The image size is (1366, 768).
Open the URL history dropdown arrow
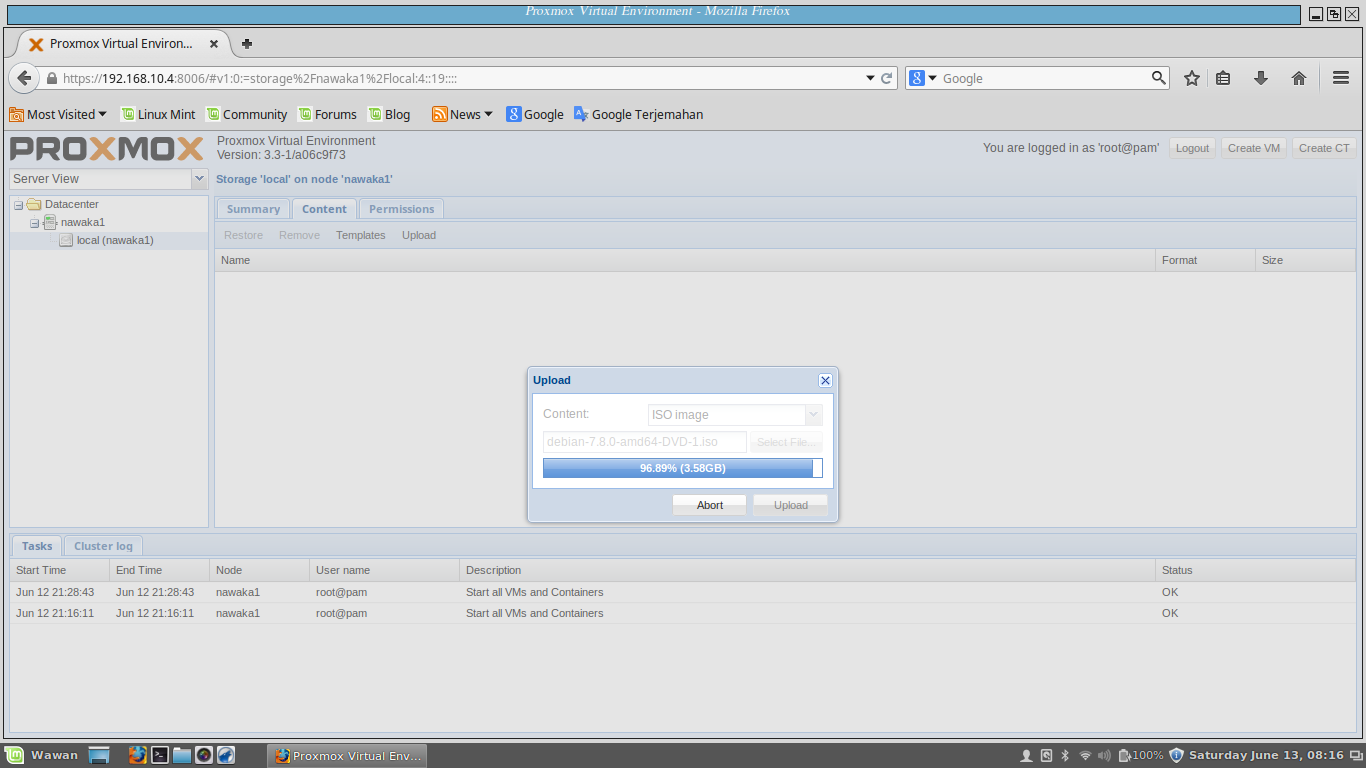pyautogui.click(x=870, y=78)
